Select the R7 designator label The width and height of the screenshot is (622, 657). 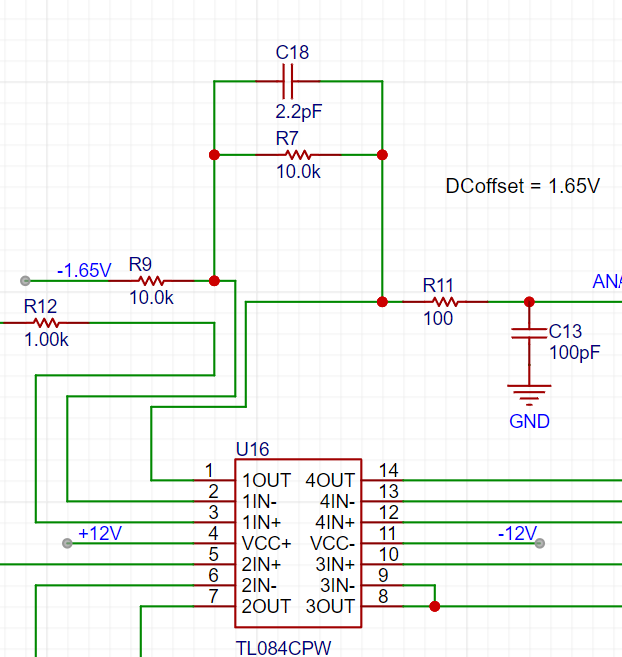click(287, 138)
